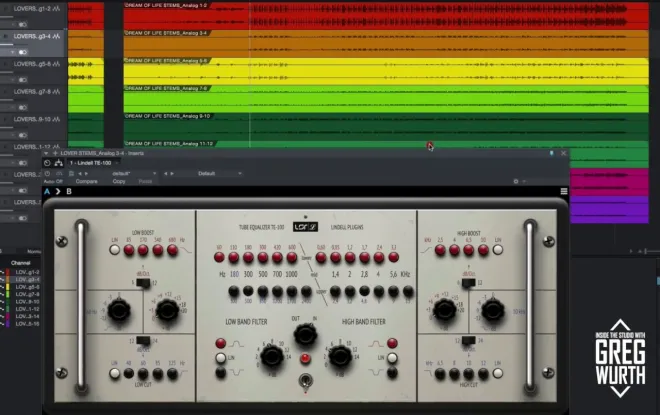This screenshot has height=415, width=660.
Task: Expand arrow next to gear icon
Action: tap(524, 181)
